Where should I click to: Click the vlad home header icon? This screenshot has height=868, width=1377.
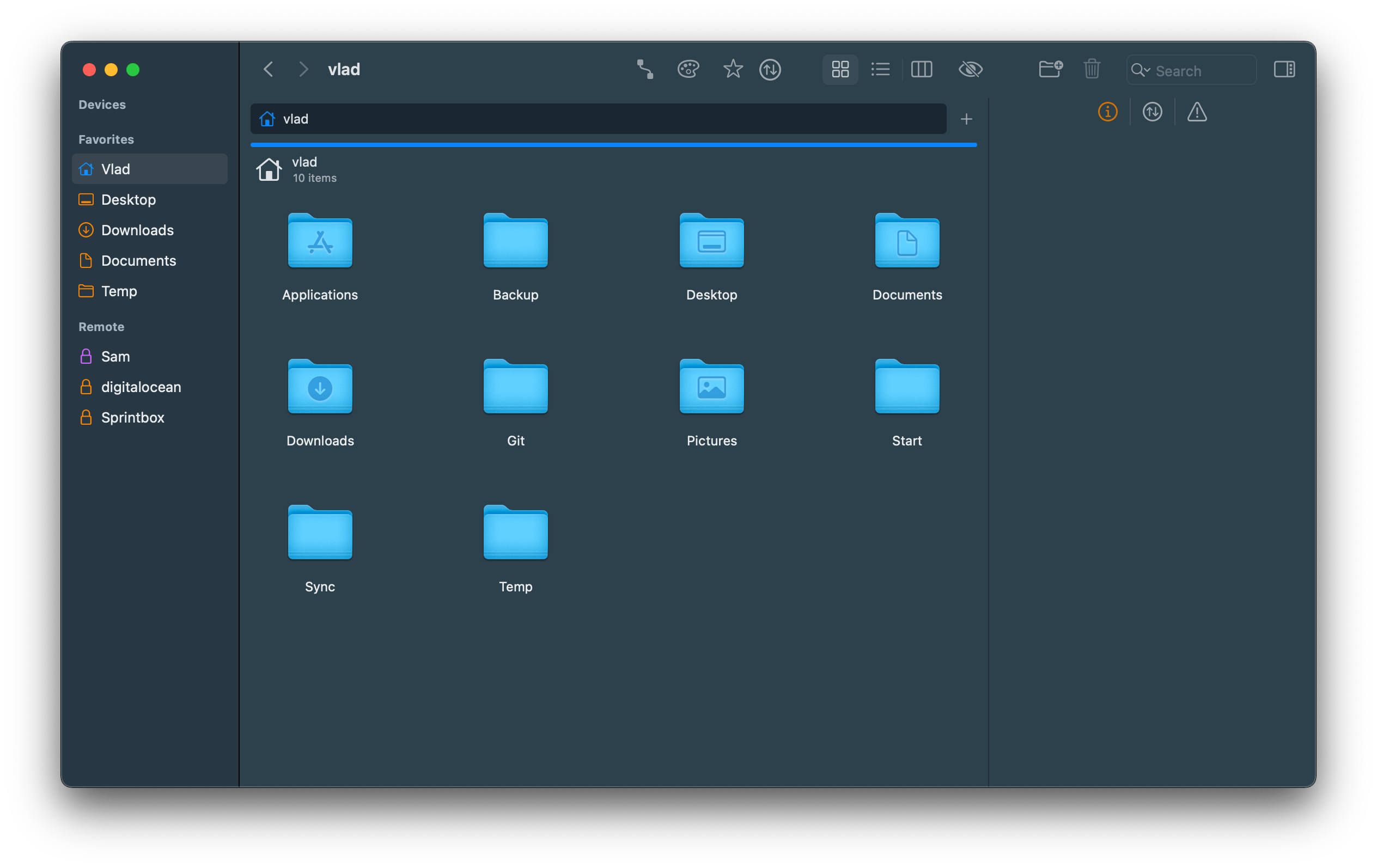[x=269, y=170]
